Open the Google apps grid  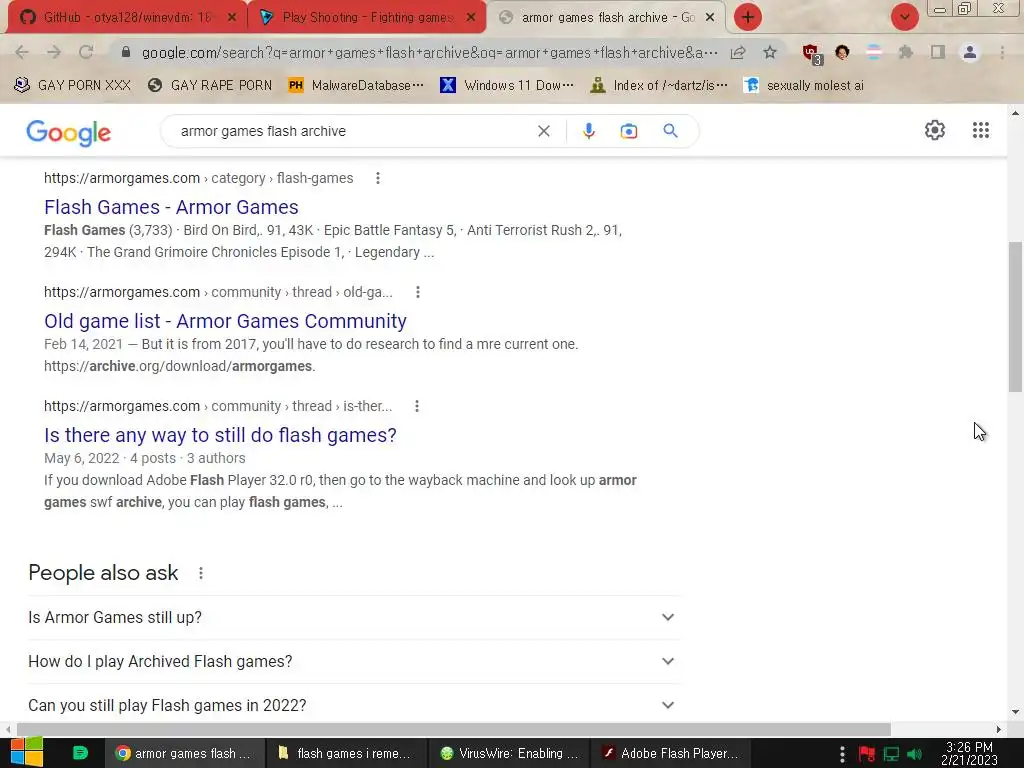tap(980, 130)
